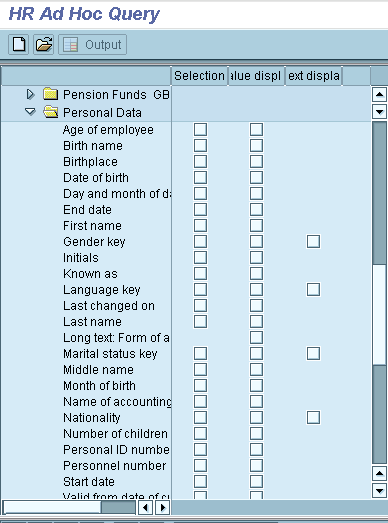Expand the Pension Funds GB node
This screenshot has width=388, height=523.
pos(30,94)
